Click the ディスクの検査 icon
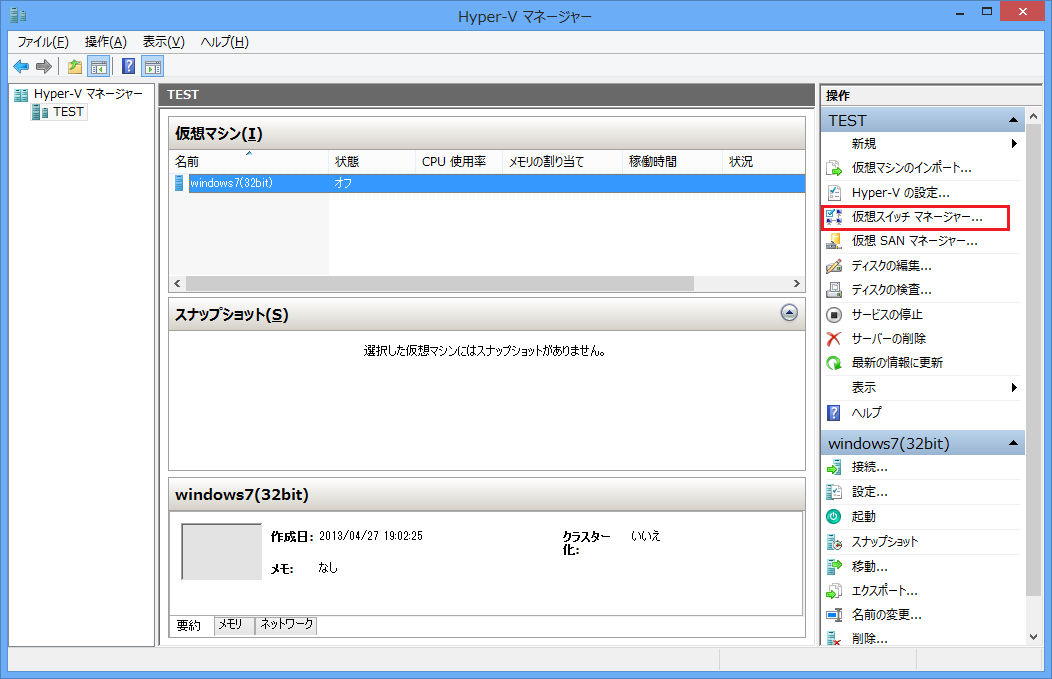Image resolution: width=1052 pixels, height=679 pixels. point(834,290)
